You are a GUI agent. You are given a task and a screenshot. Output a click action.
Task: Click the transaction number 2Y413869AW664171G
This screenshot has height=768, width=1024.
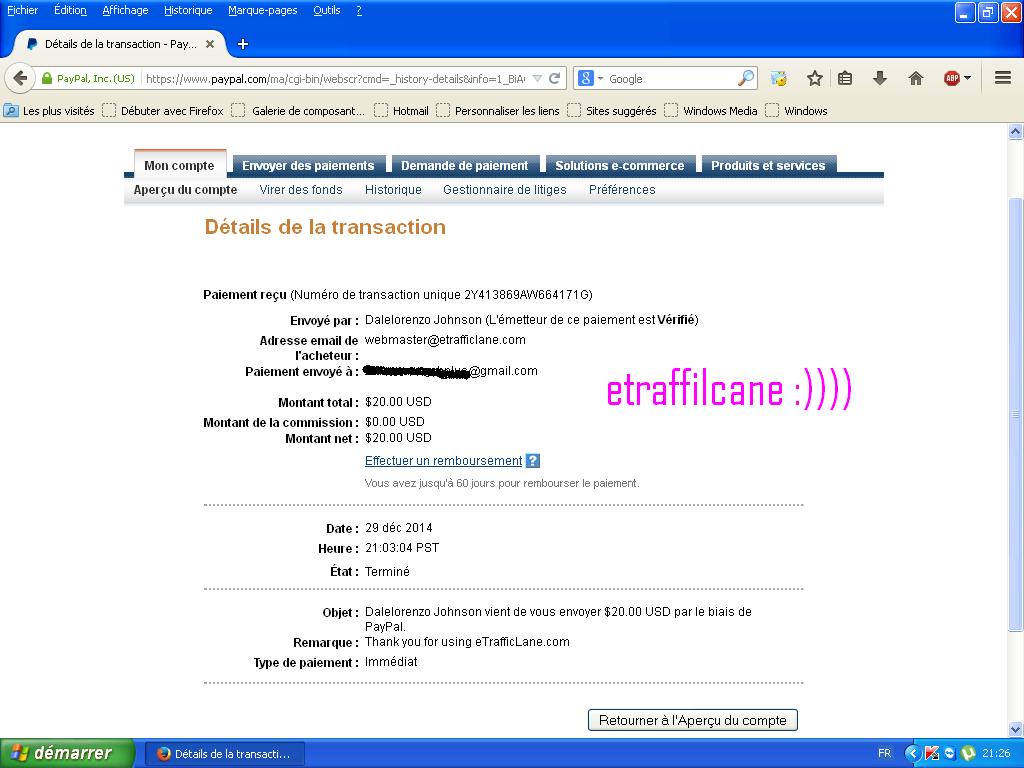(x=526, y=295)
